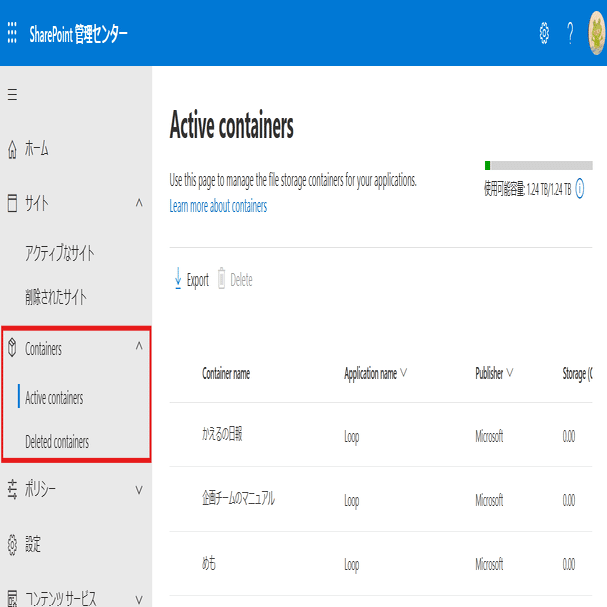Expand the ポリシー section chevron
Viewport: 607px width, 607px height.
pyautogui.click(x=138, y=490)
